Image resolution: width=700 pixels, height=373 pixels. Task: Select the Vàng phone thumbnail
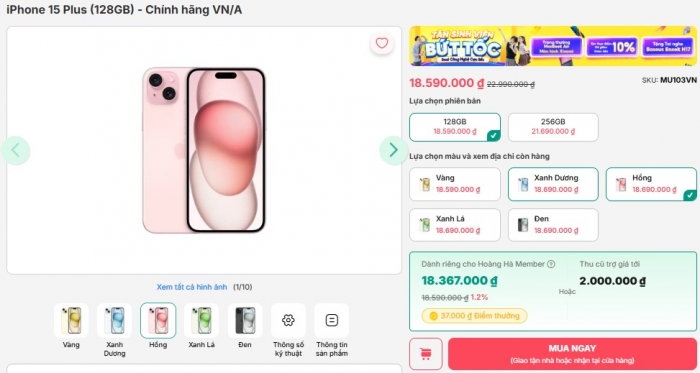click(71, 320)
